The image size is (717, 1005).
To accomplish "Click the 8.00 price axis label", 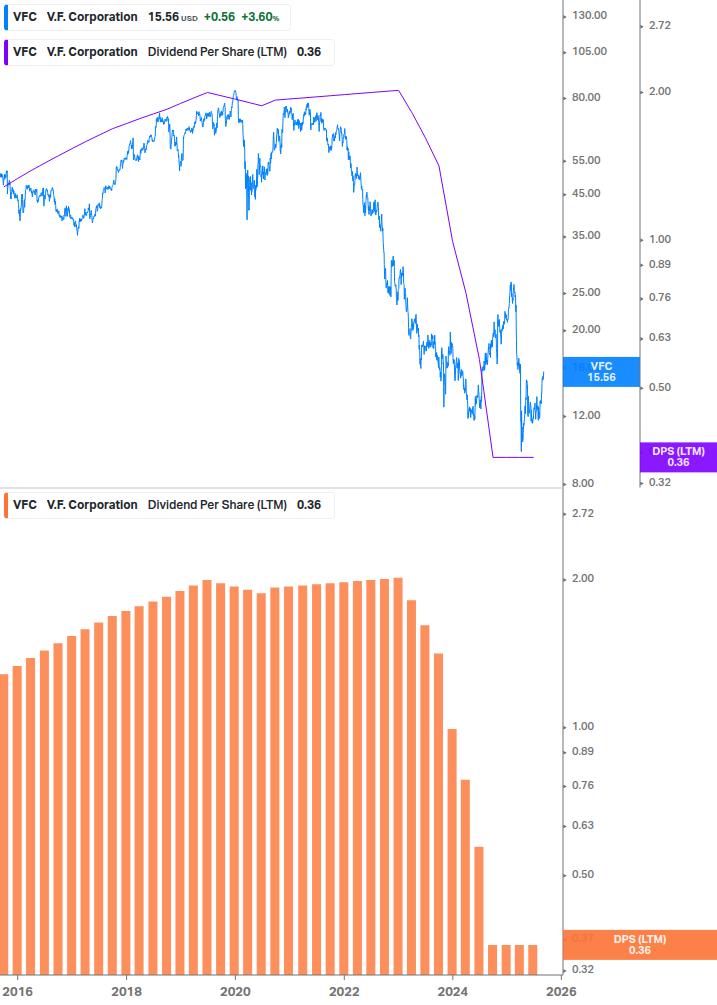I will tap(583, 483).
